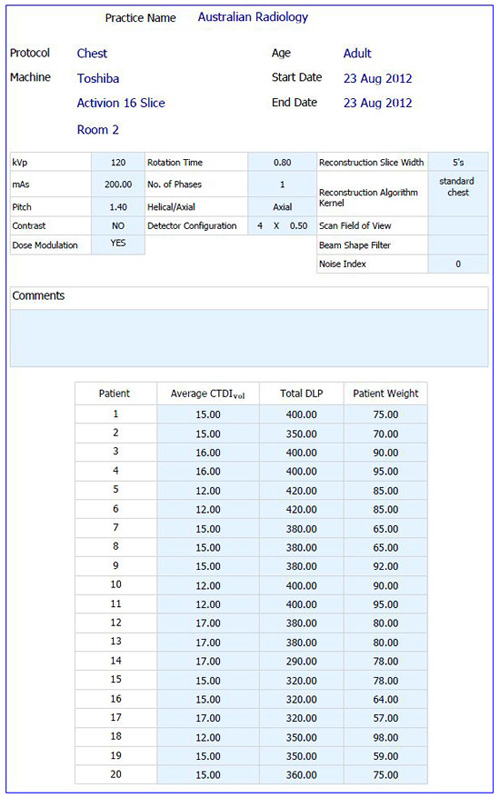Select patient 1 Average CTDIvol cell
Screen dimensions: 500x798
pos(208,414)
